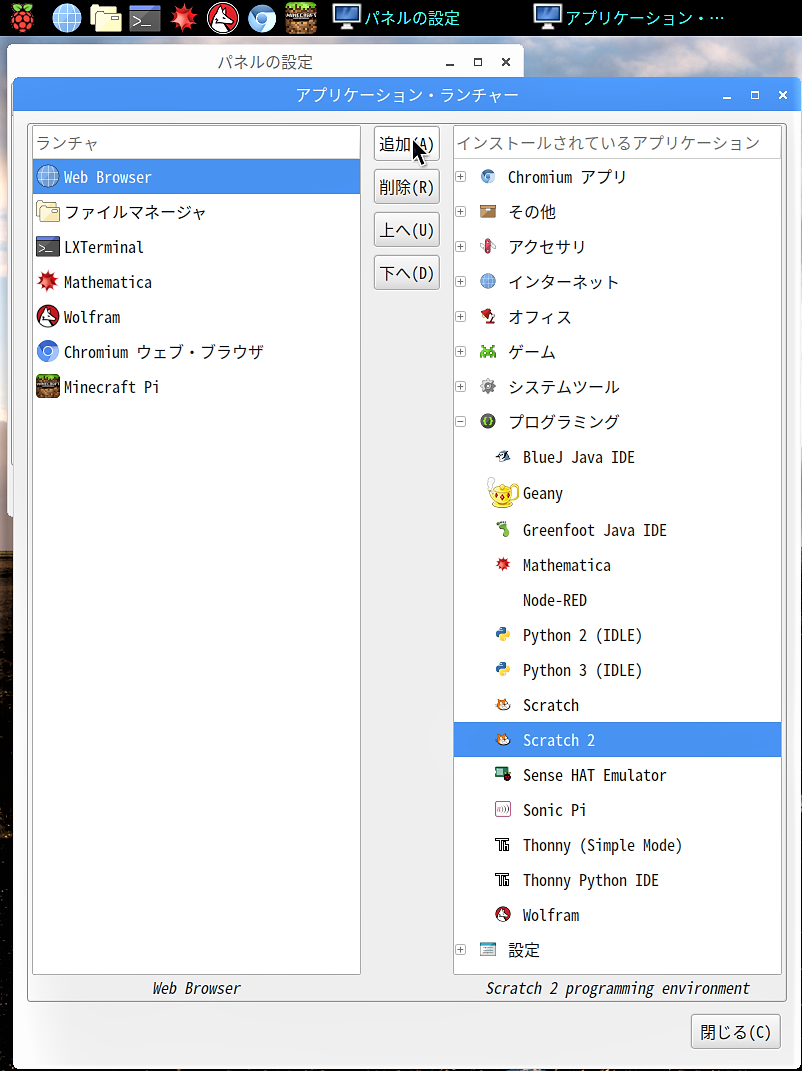
Task: Click the Sense HAT Emulator icon
Action: tap(503, 775)
